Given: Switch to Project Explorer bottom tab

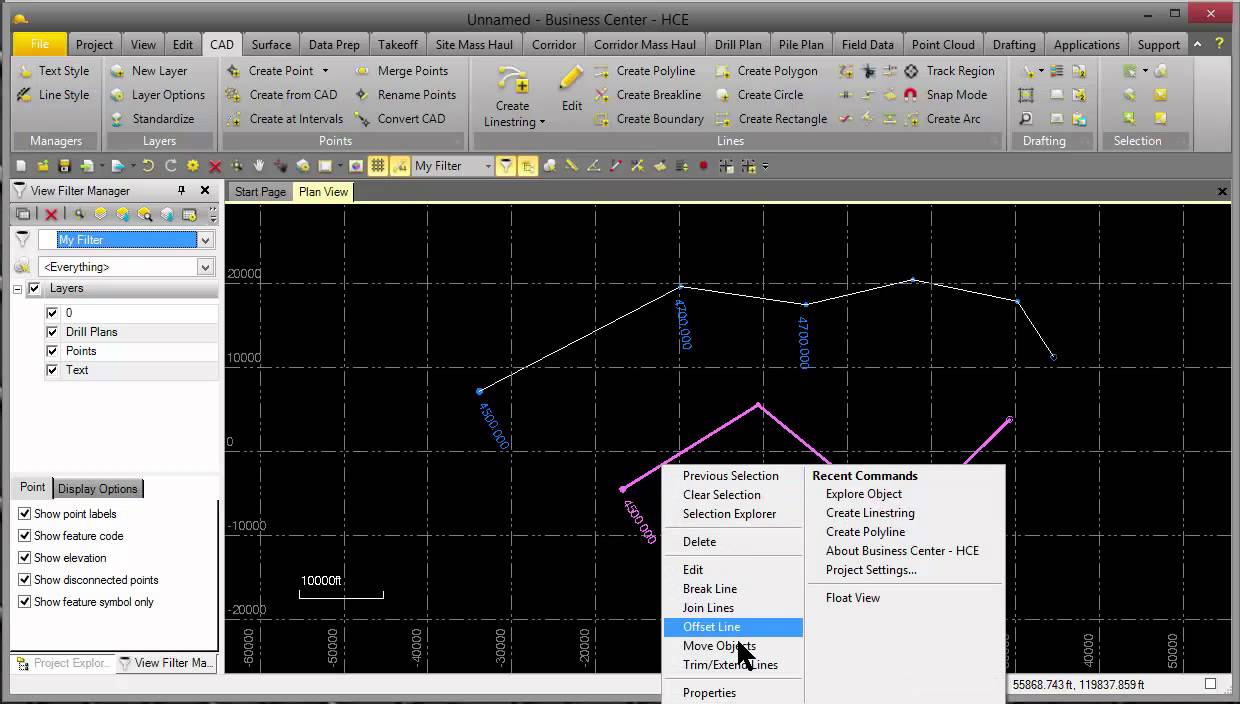Looking at the screenshot, I should pos(62,663).
